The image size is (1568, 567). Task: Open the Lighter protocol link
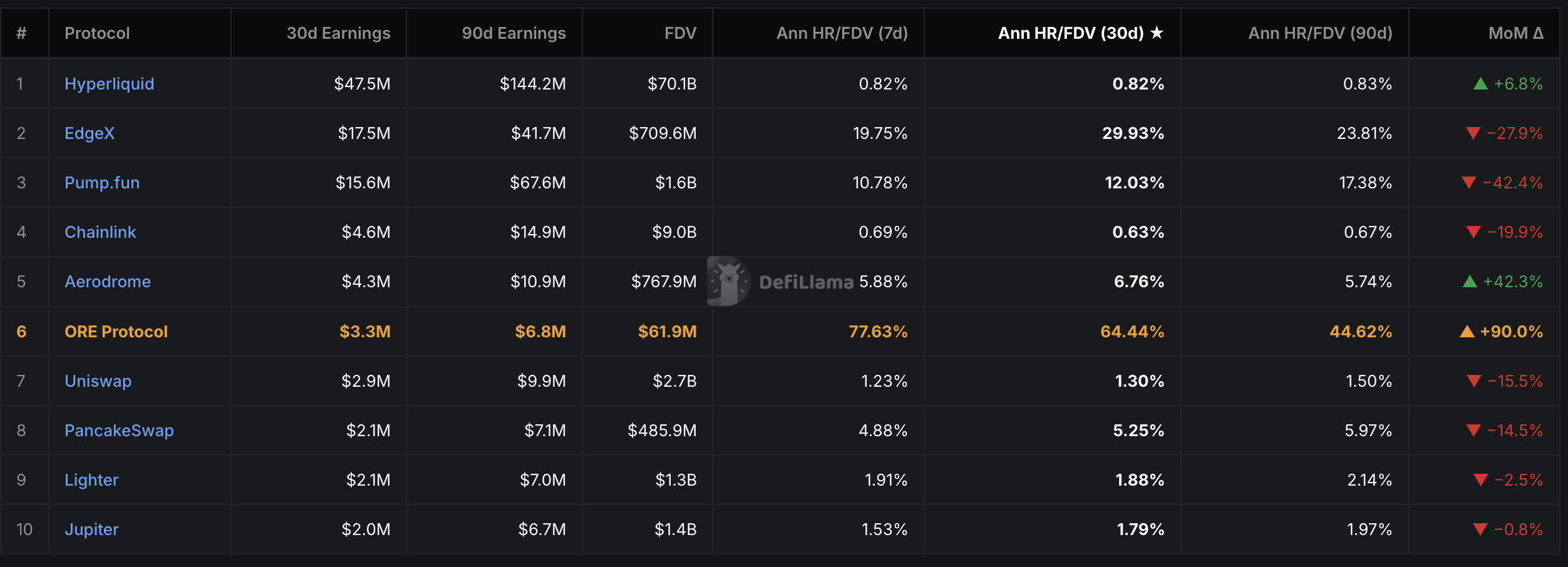tap(91, 480)
